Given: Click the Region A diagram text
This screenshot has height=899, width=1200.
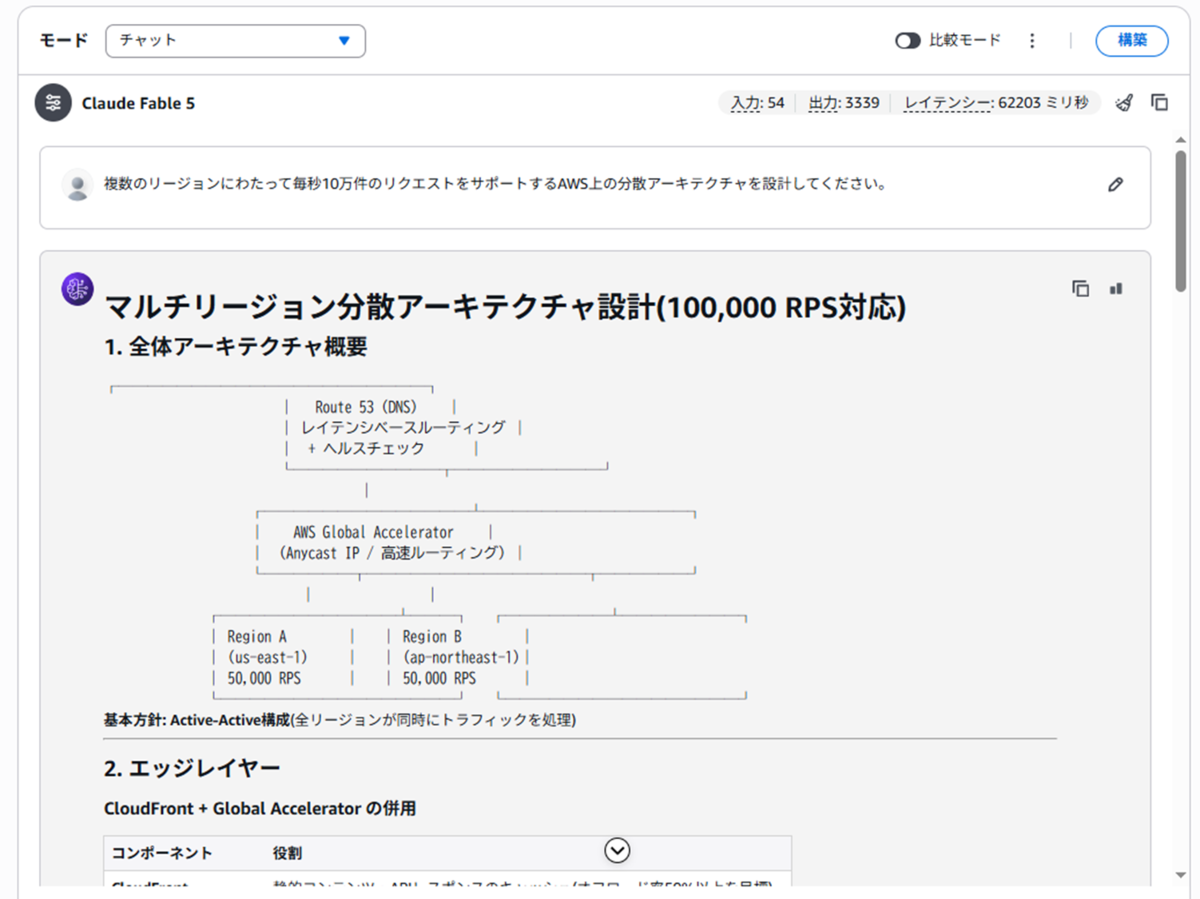Looking at the screenshot, I should (257, 636).
